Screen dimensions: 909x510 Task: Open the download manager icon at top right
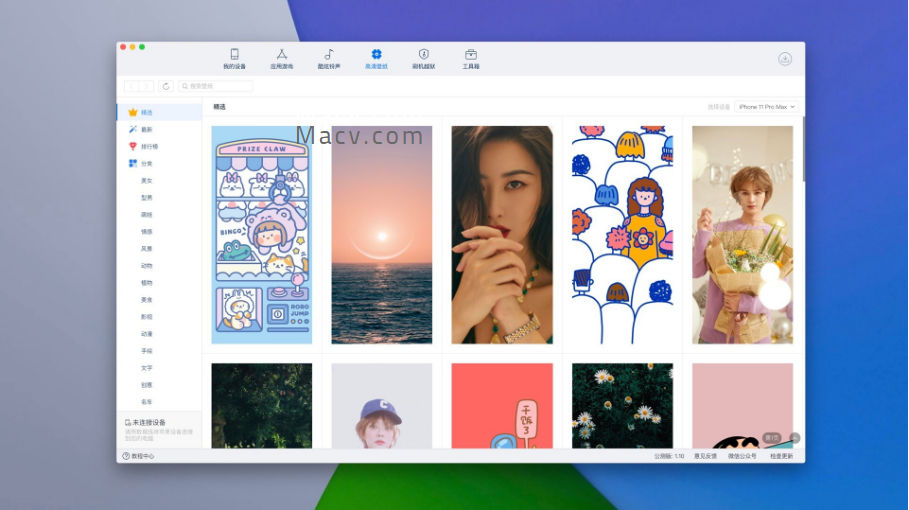(785, 59)
